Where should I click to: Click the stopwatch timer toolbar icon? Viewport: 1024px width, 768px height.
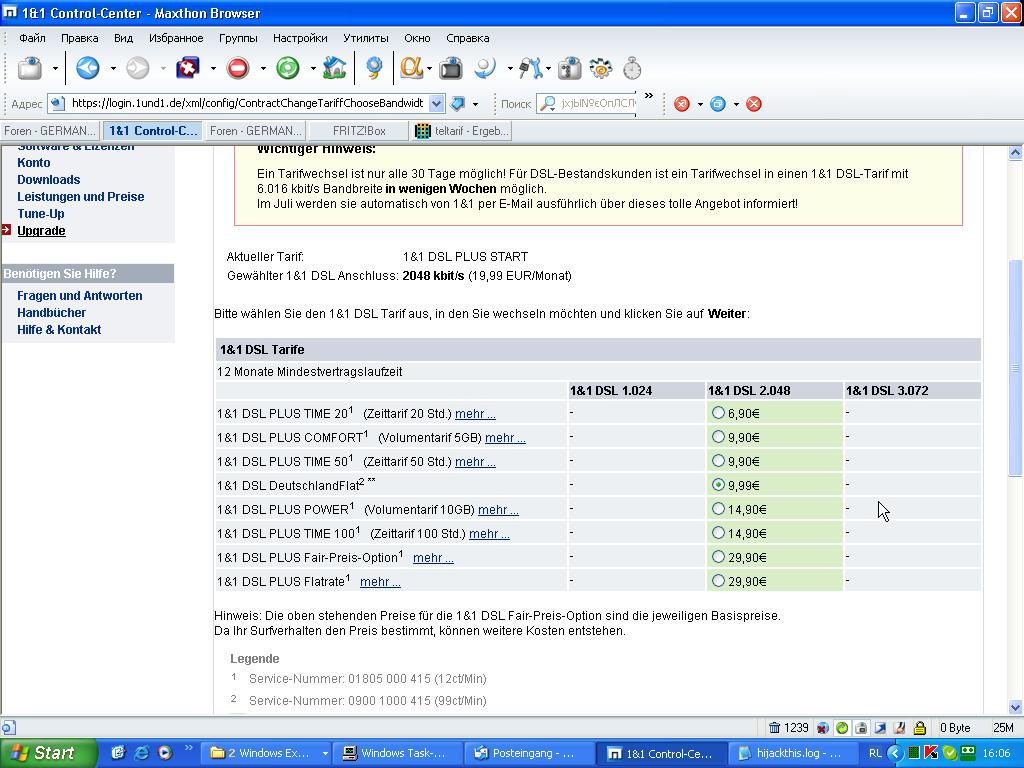click(632, 68)
